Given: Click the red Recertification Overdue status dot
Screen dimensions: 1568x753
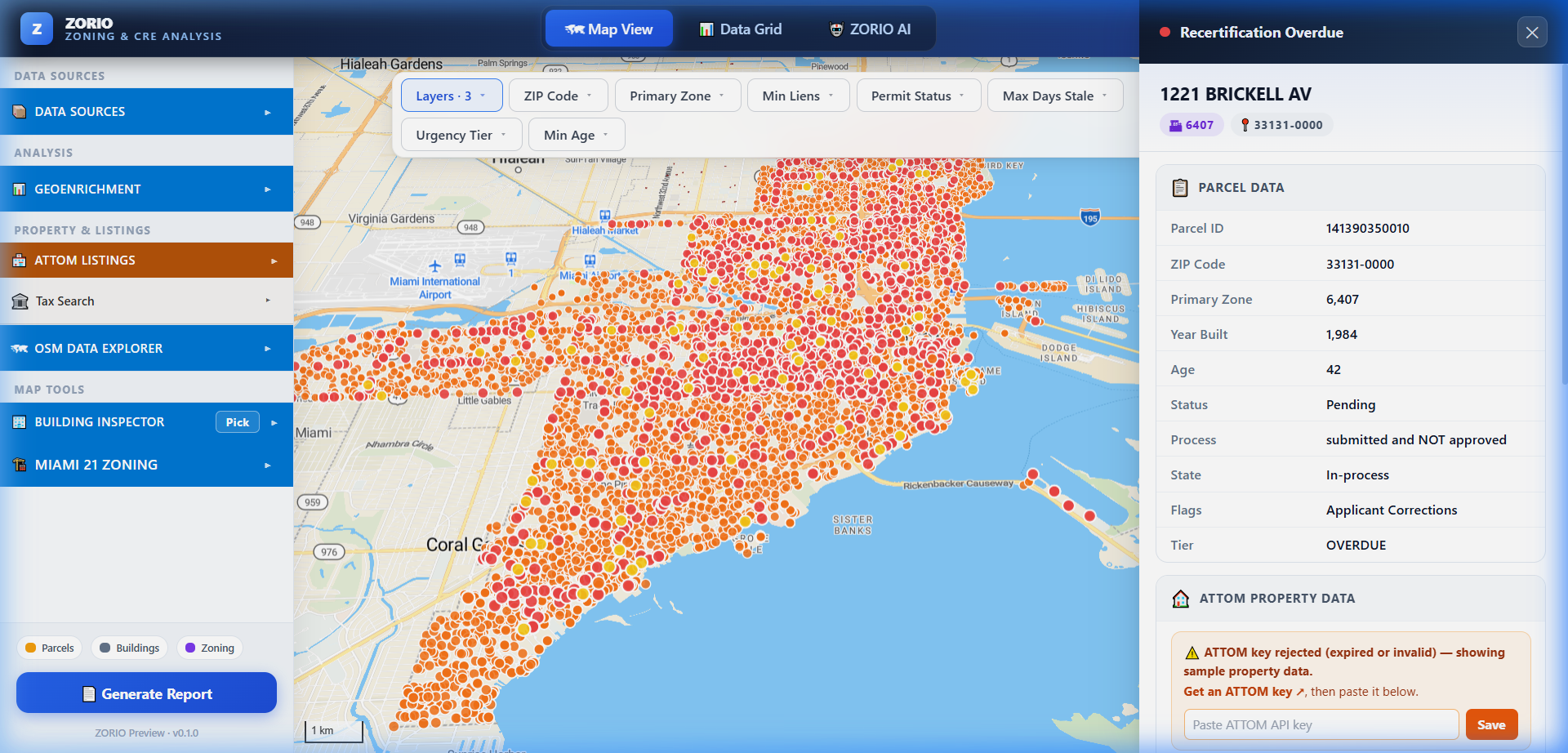Looking at the screenshot, I should [1165, 33].
